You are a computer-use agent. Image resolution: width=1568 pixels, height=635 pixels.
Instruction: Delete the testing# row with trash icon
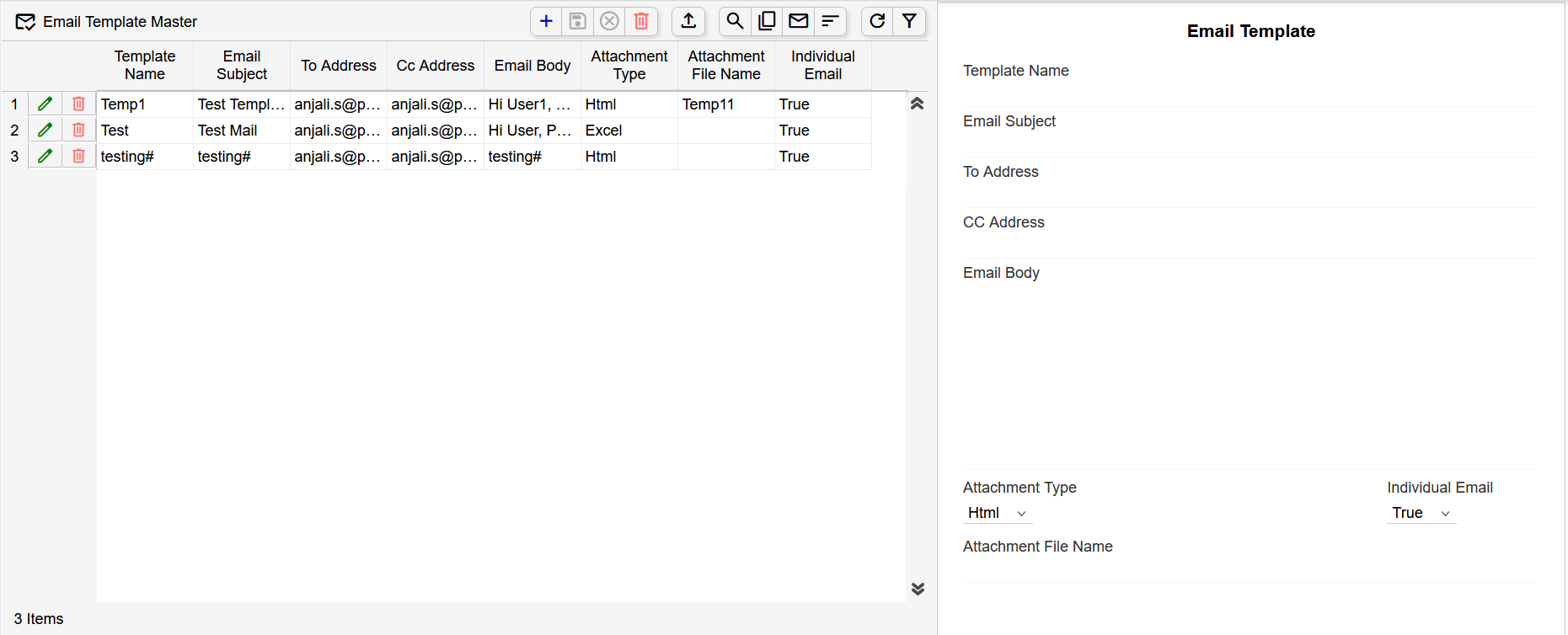coord(78,157)
